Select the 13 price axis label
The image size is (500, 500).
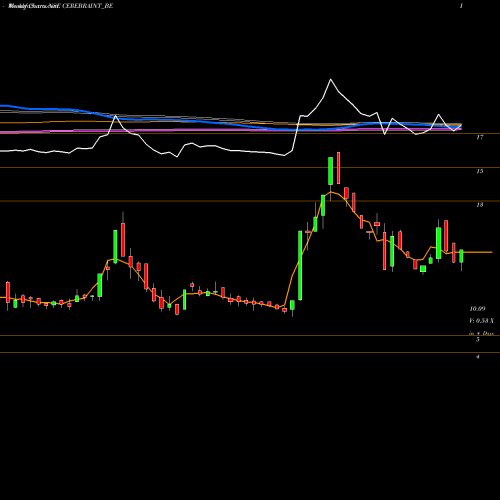[x=479, y=205]
